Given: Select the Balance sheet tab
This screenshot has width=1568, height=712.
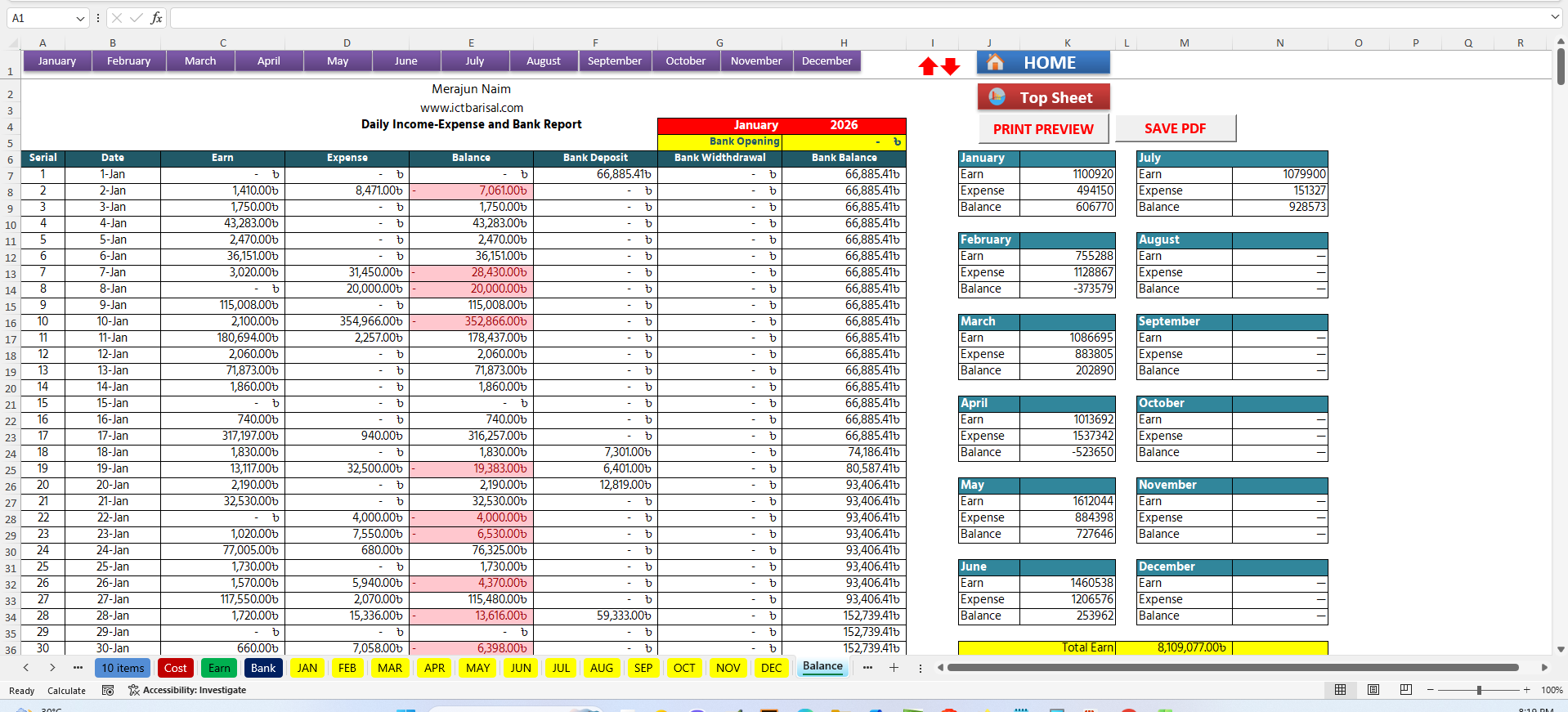Looking at the screenshot, I should (x=822, y=667).
